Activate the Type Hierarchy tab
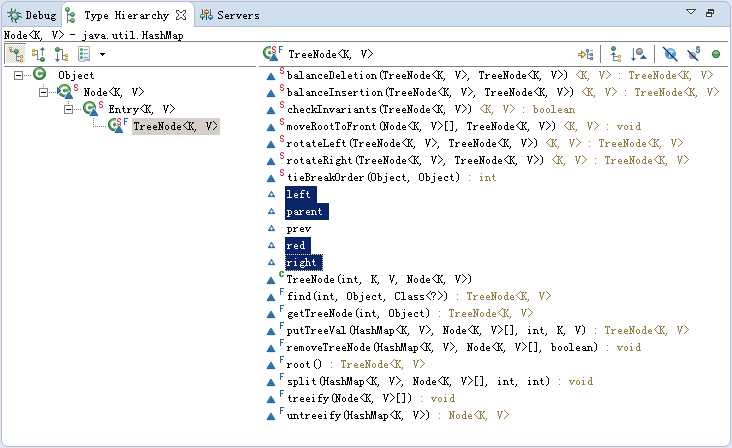 click(126, 15)
